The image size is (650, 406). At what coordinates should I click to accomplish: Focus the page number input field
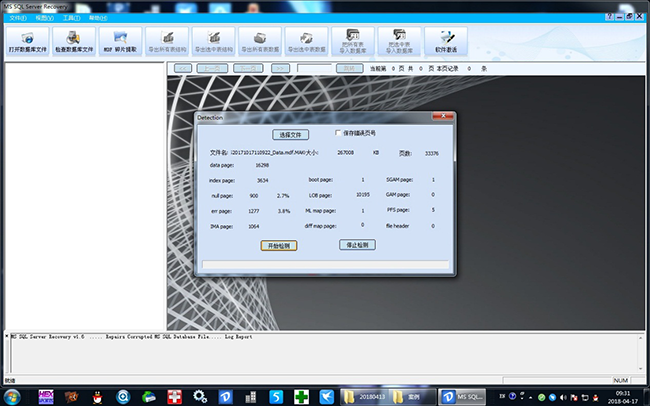pyautogui.click(x=314, y=68)
